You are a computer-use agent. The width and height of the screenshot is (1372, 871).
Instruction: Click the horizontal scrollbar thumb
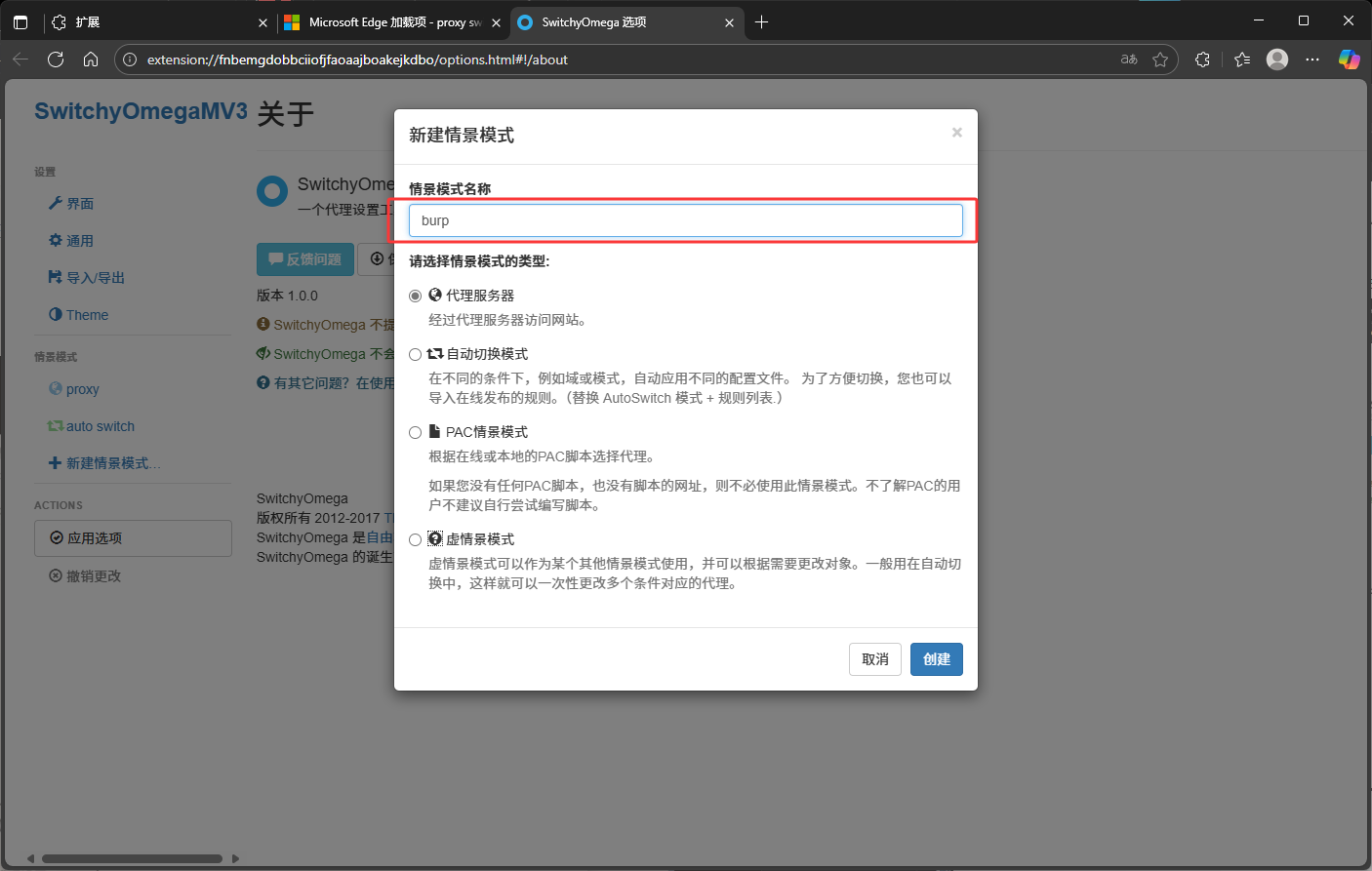coord(132,859)
